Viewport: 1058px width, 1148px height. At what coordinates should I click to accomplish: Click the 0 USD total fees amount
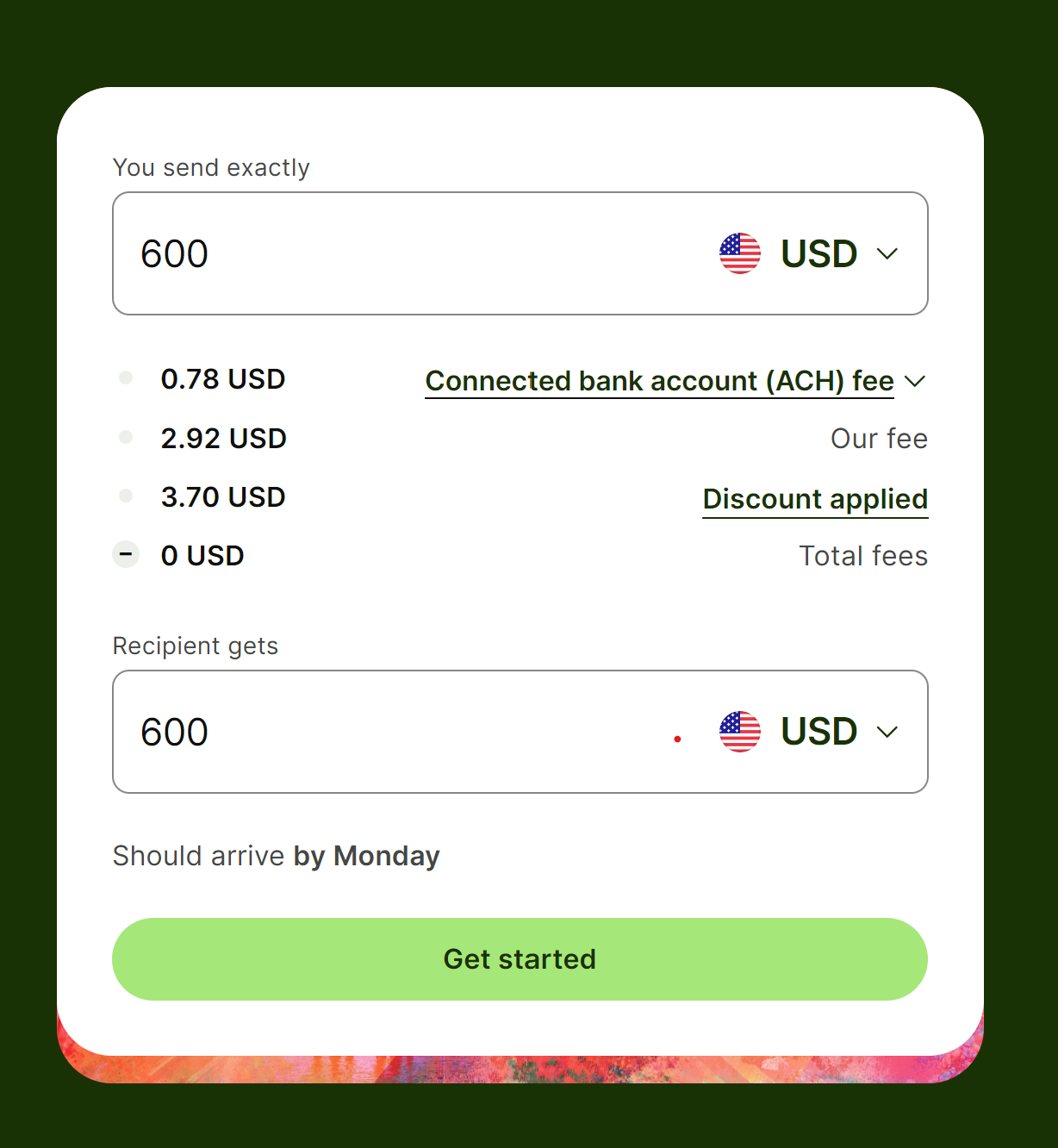coord(202,556)
